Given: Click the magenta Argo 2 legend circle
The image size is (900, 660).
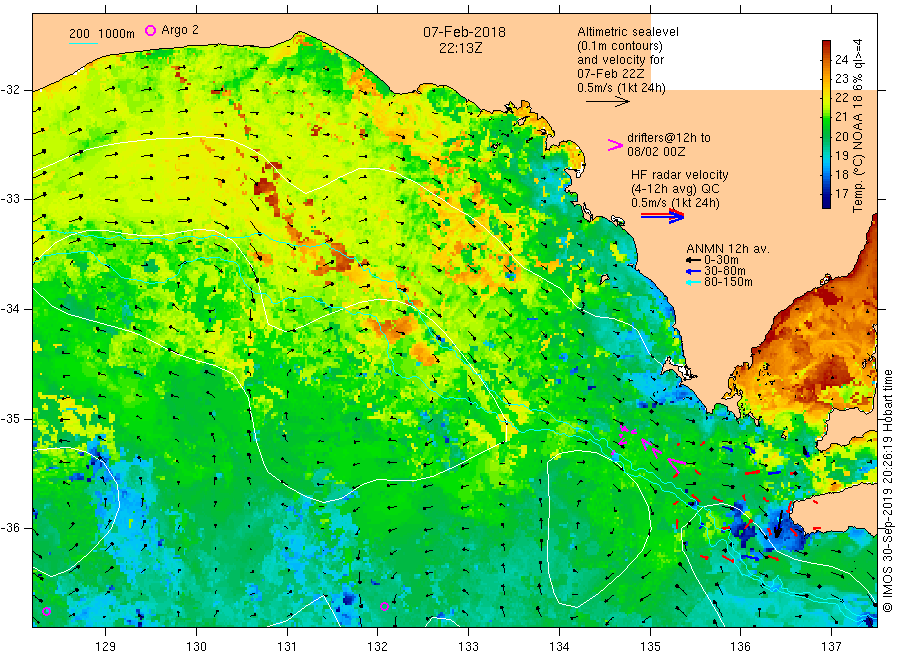Looking at the screenshot, I should coord(150,30).
